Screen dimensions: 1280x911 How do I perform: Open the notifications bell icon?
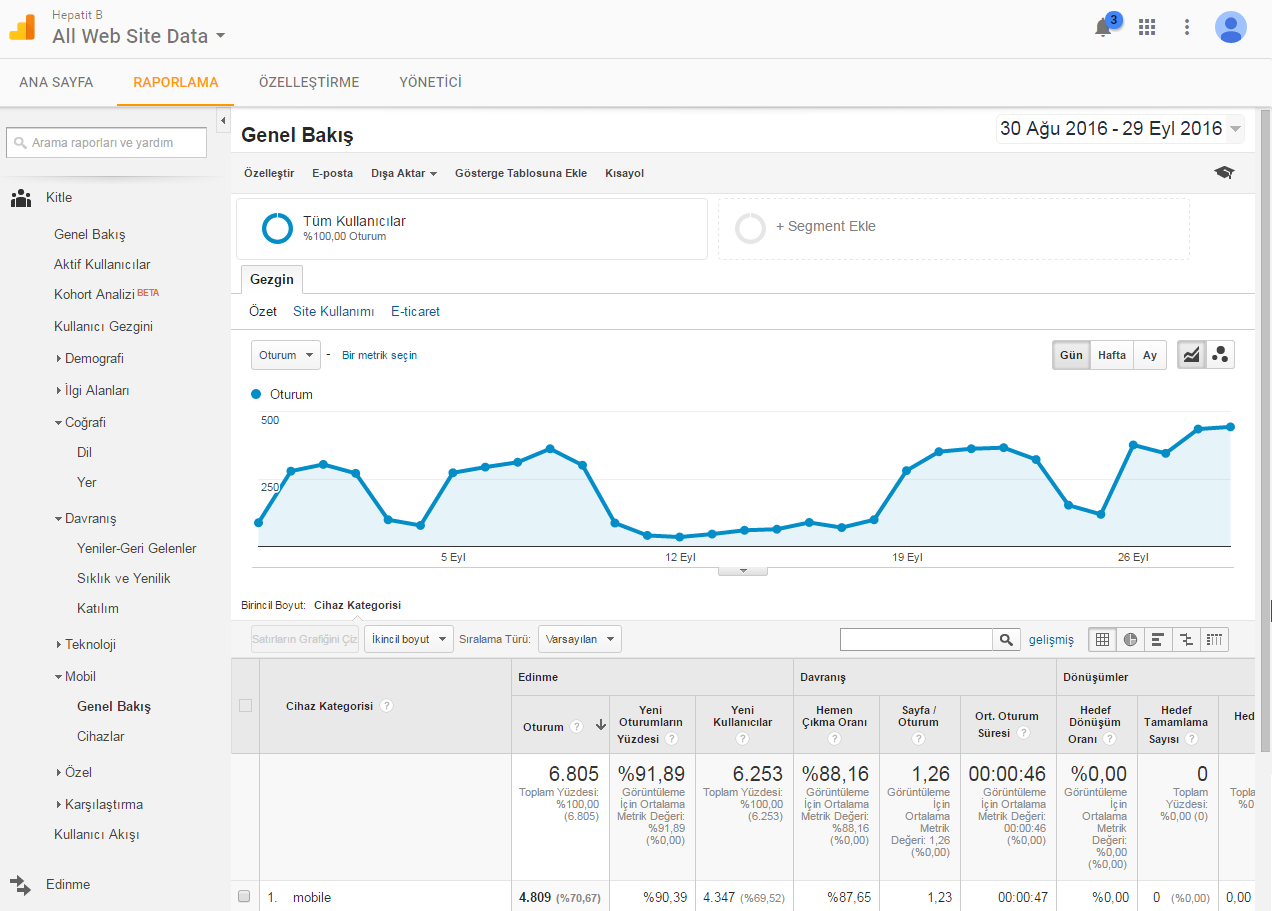[x=1103, y=27]
